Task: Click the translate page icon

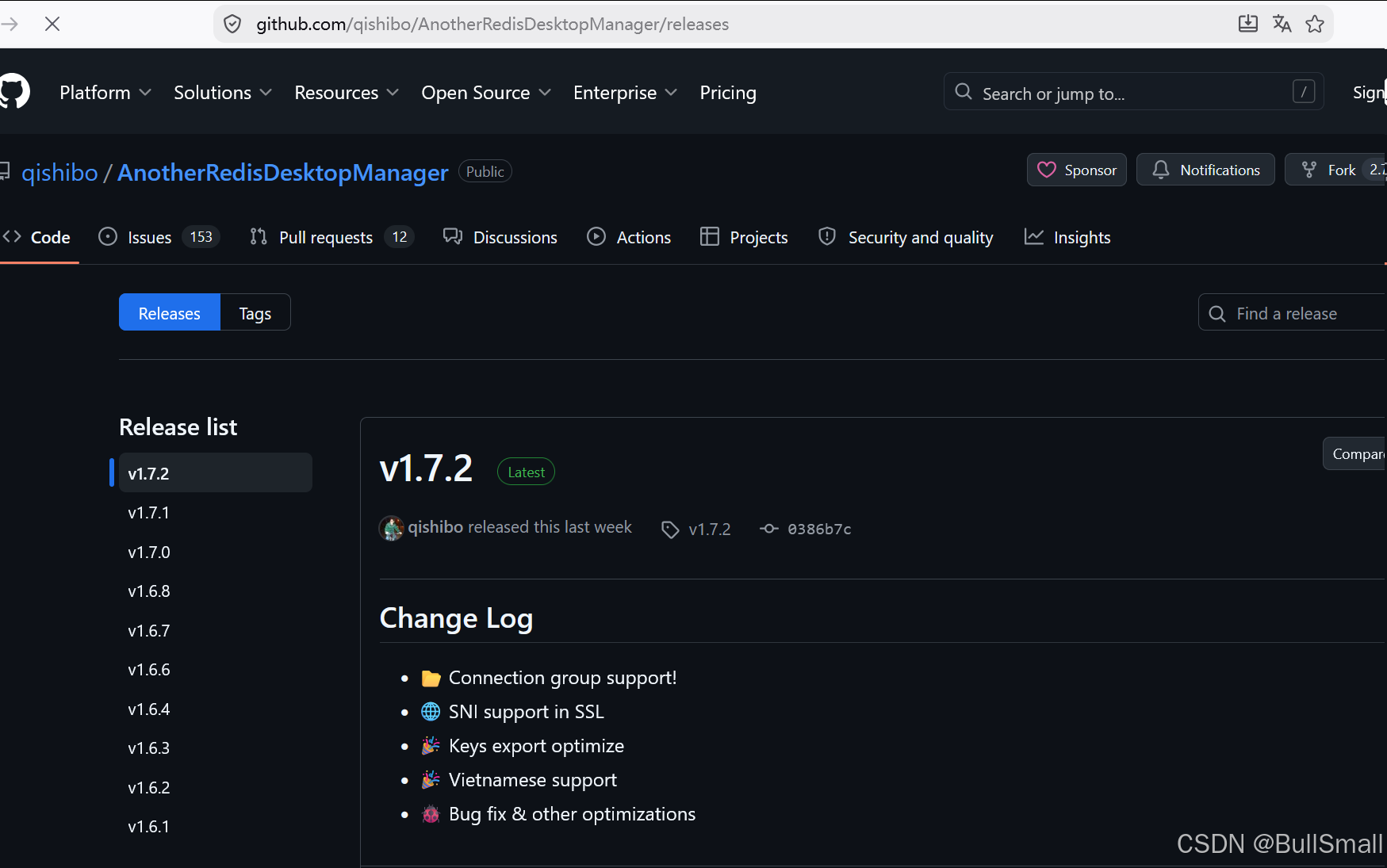Action: pos(1282,24)
